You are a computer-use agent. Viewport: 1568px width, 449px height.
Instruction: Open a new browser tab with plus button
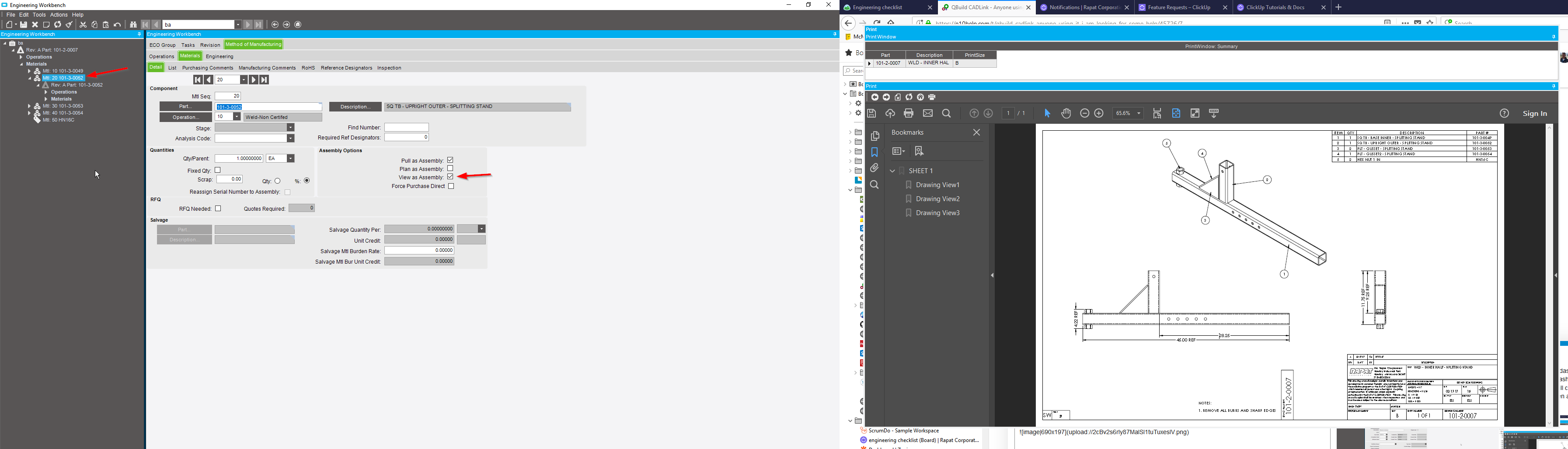(1338, 7)
